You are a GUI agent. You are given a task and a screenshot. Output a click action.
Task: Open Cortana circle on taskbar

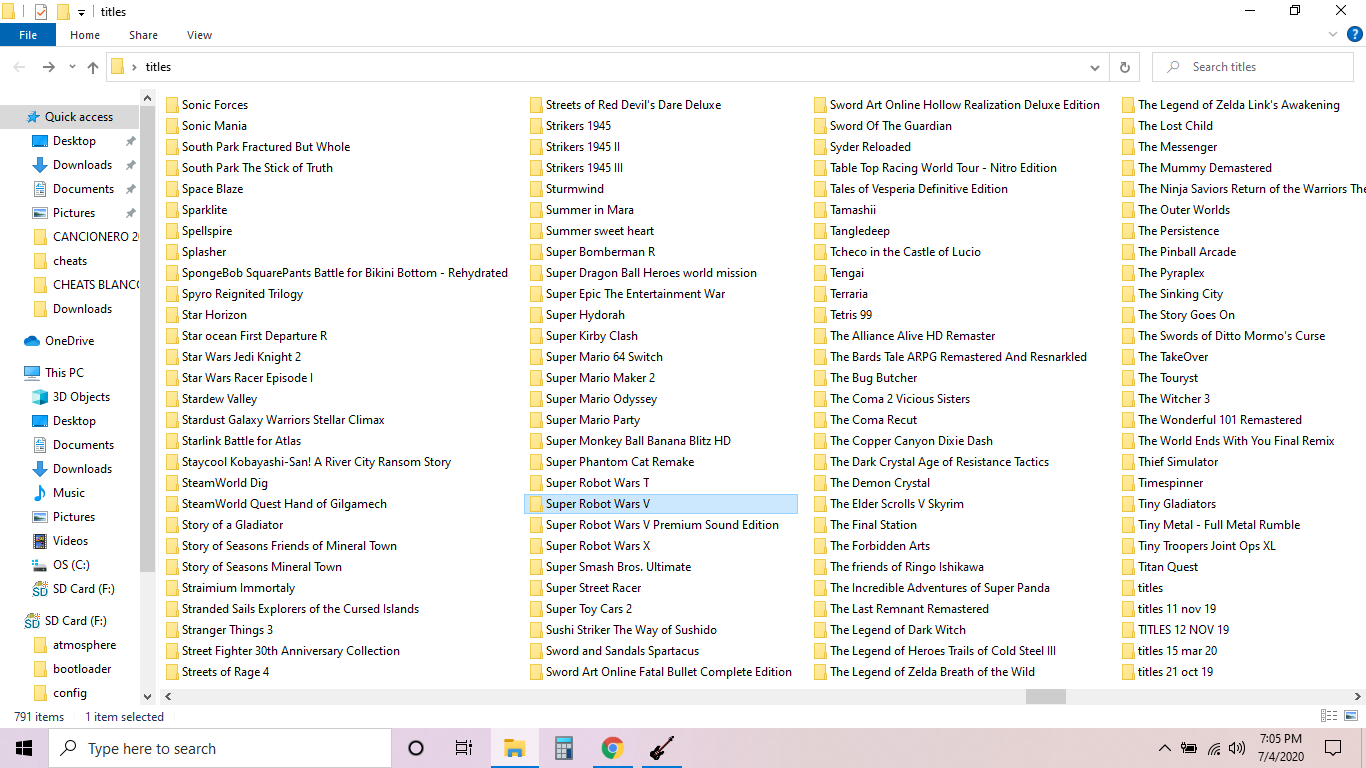point(416,748)
